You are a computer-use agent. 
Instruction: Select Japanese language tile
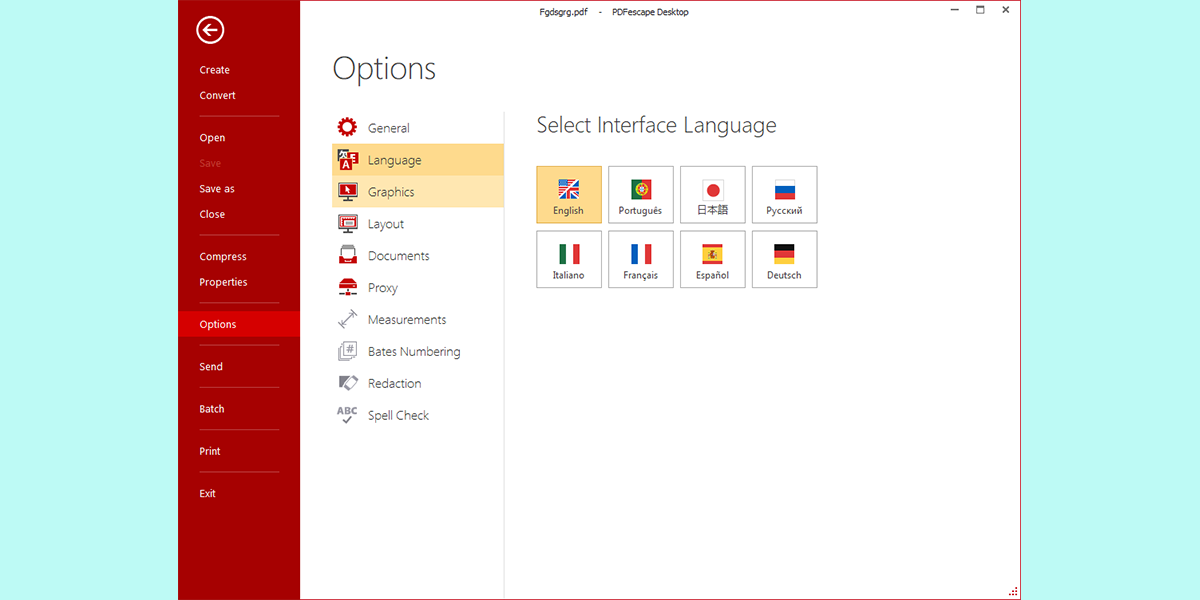[713, 195]
